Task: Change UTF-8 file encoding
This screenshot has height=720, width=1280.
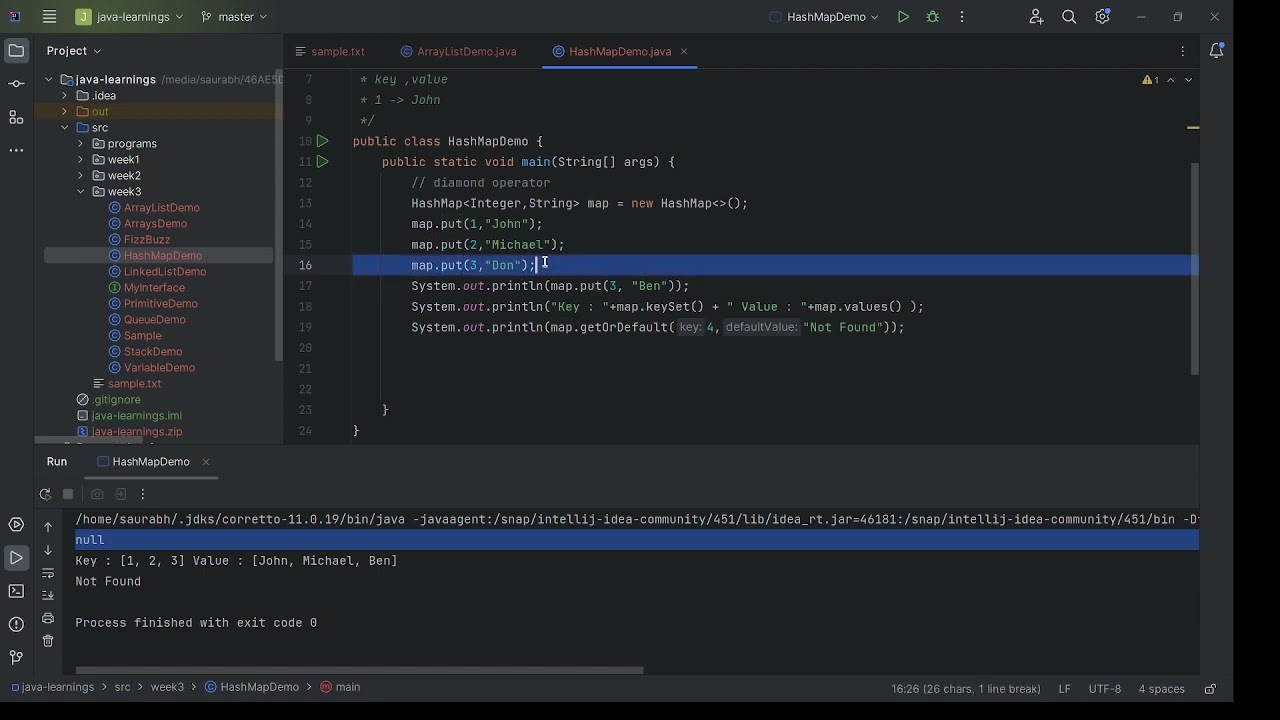Action: 1105,689
